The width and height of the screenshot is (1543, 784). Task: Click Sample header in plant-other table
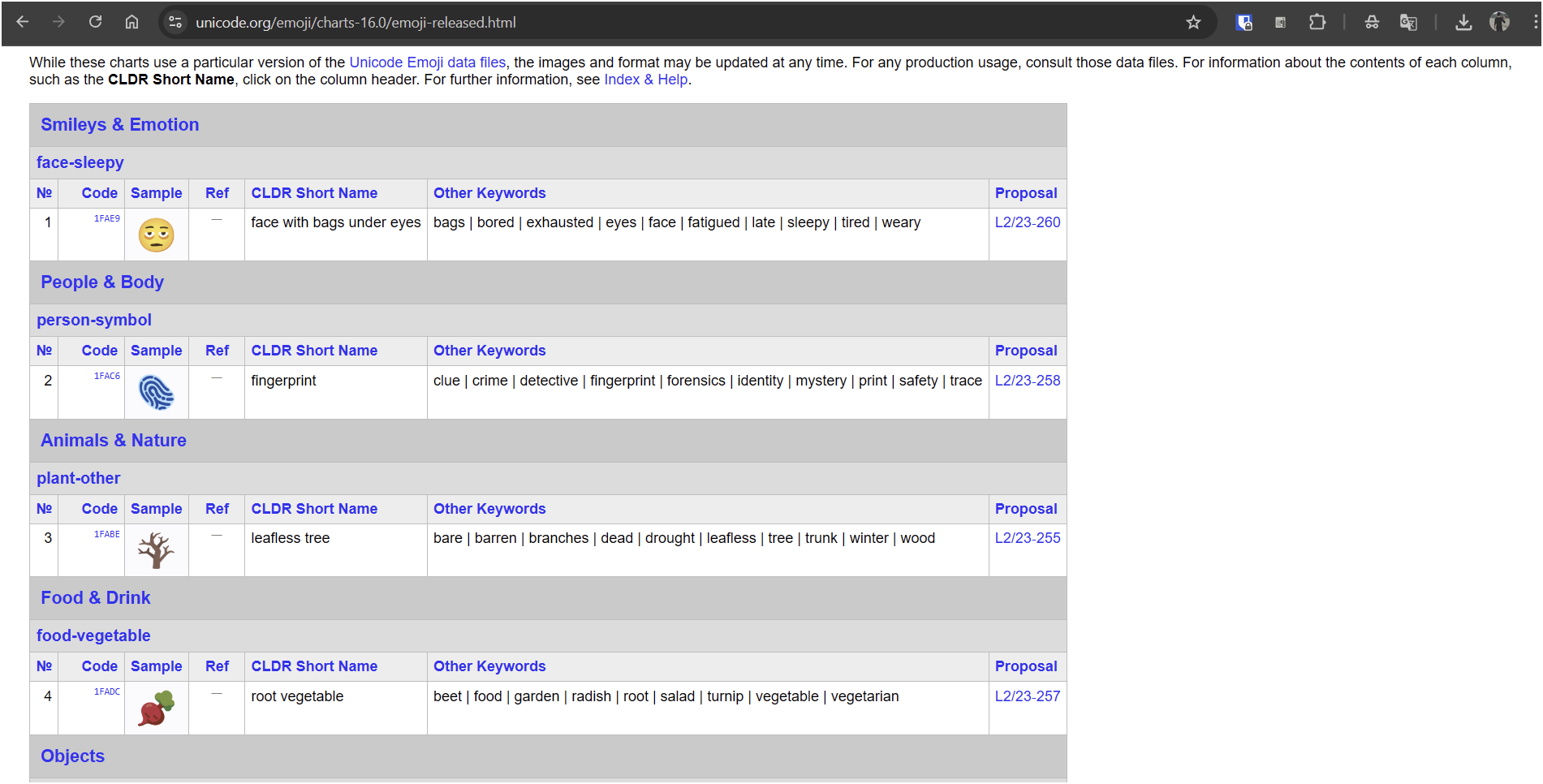click(x=157, y=509)
